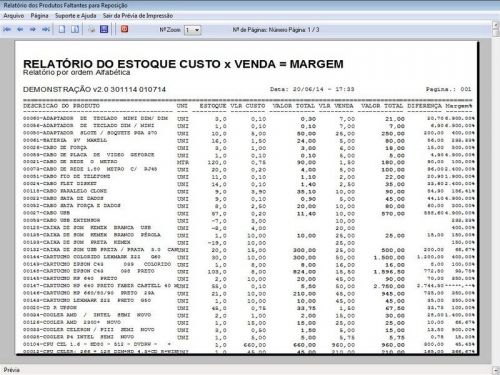The width and height of the screenshot is (500, 375).
Task: Go to the next page arrow
Action: pos(33,29)
